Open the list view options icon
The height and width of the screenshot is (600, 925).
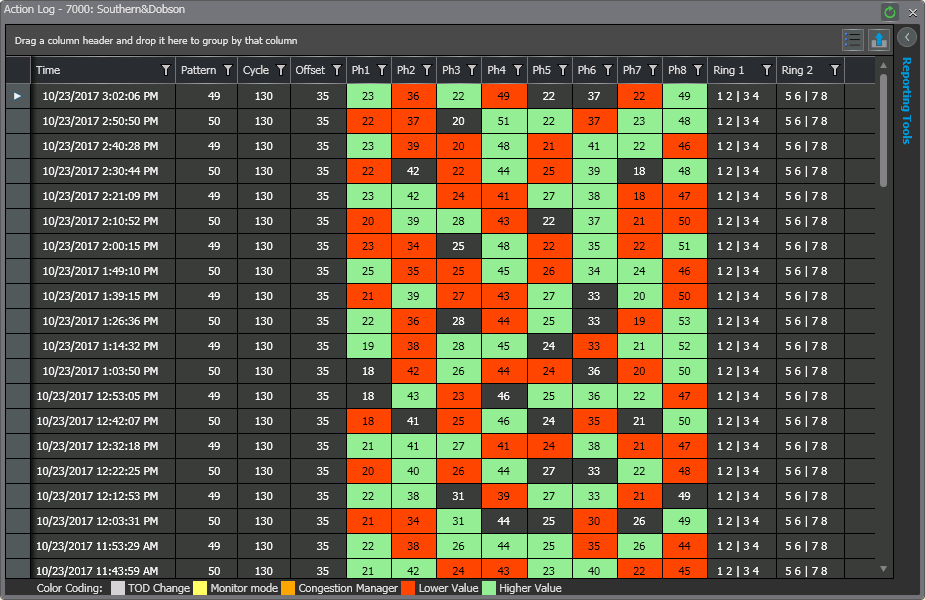pos(853,40)
